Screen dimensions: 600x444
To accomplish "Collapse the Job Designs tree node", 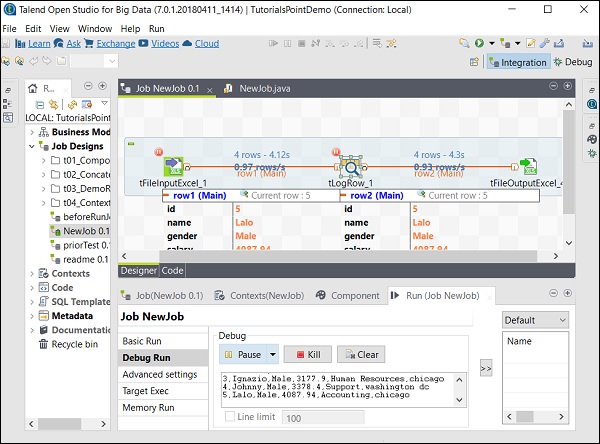I will pyautogui.click(x=32, y=146).
